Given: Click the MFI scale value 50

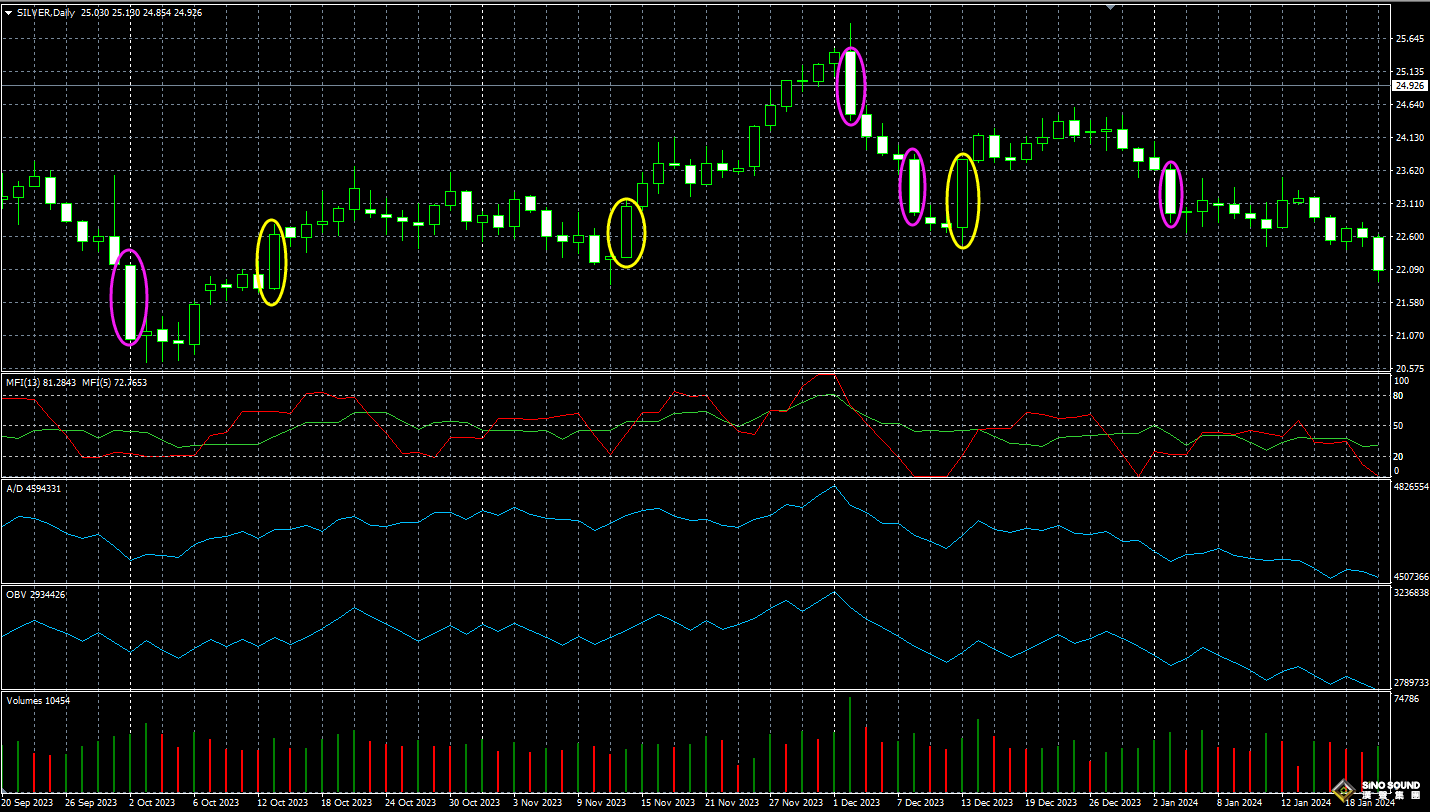Looking at the screenshot, I should click(x=1399, y=426).
